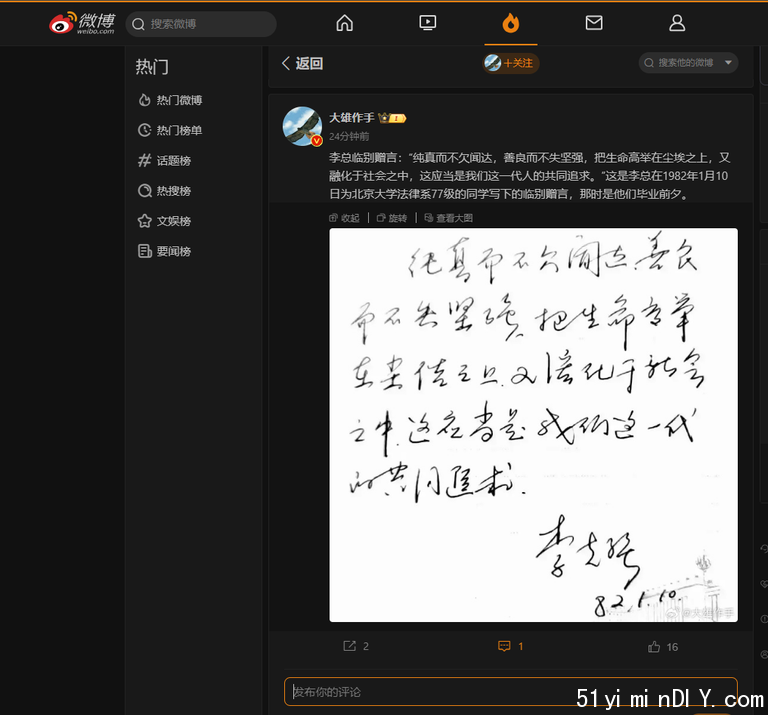Open the messages envelope icon

(594, 23)
